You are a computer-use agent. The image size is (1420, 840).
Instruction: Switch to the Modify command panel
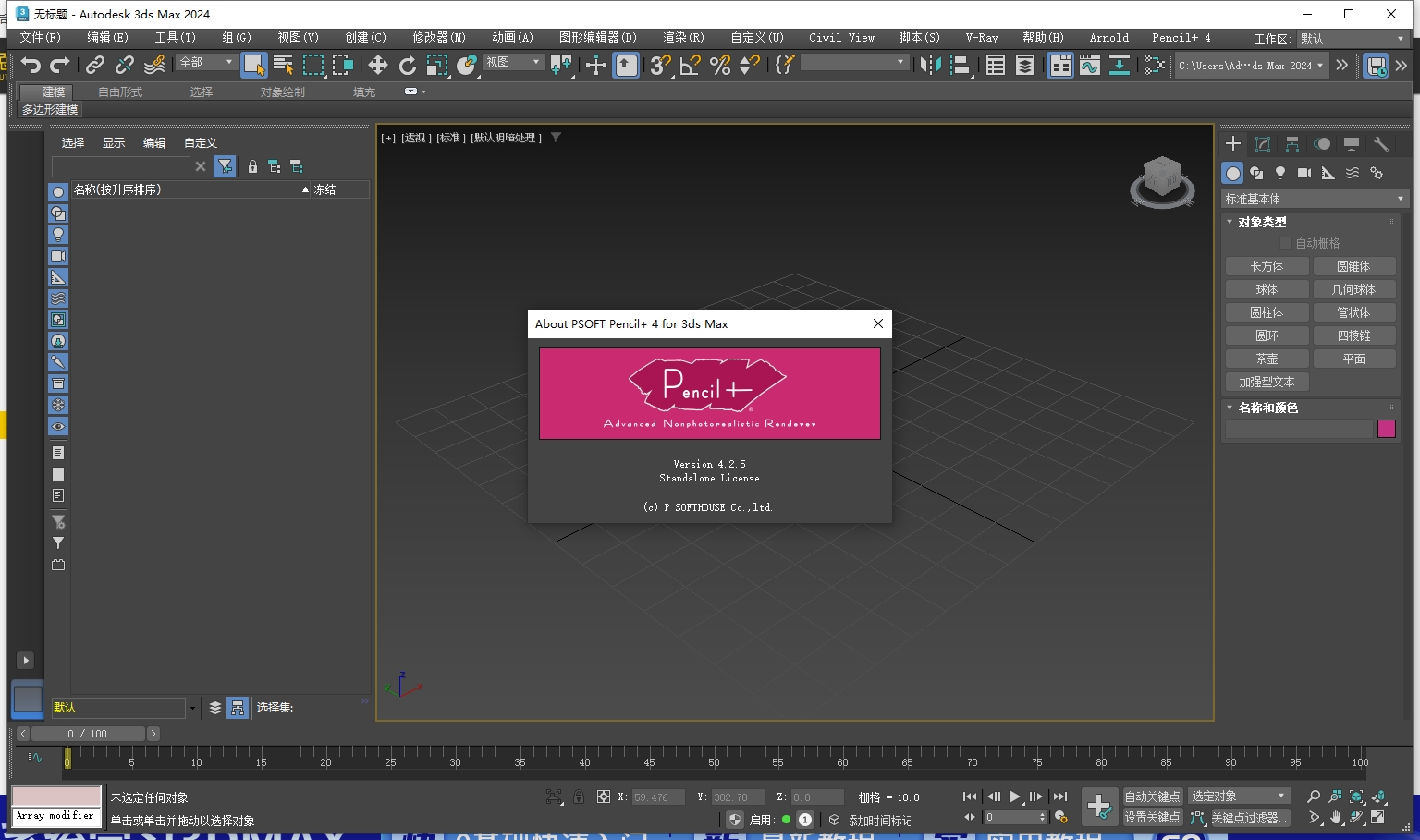pyautogui.click(x=1263, y=144)
